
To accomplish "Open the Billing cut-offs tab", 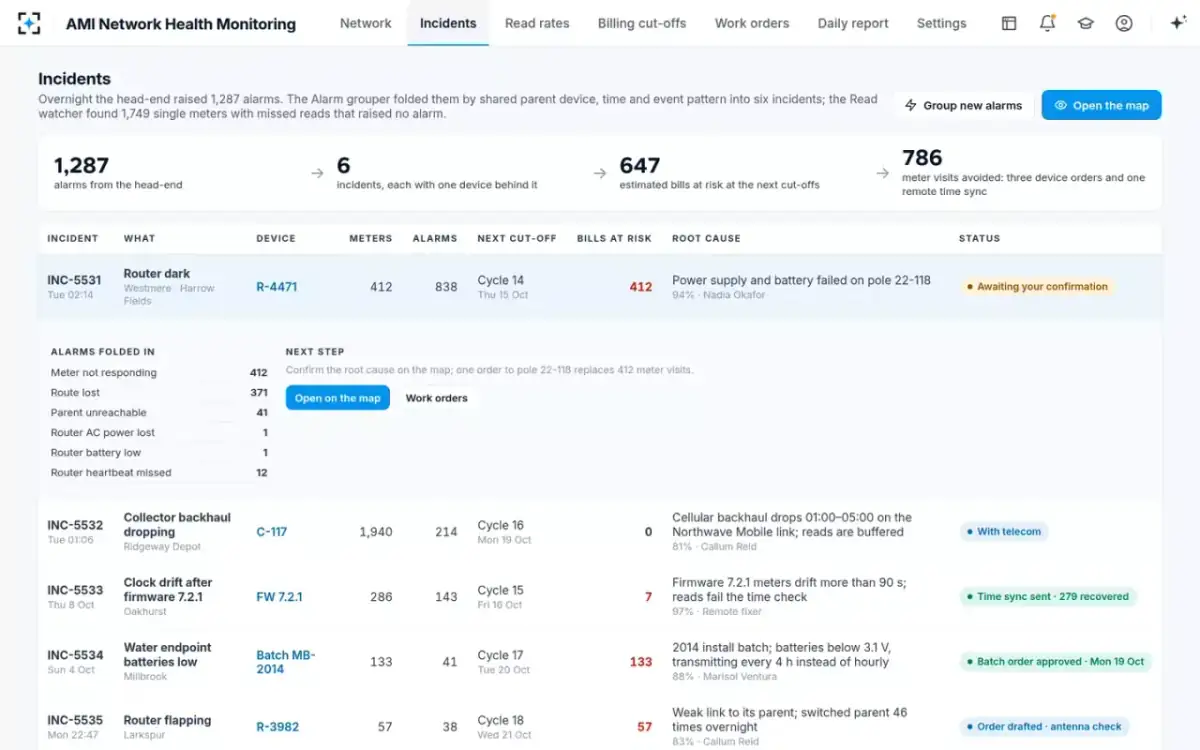I will (x=642, y=23).
